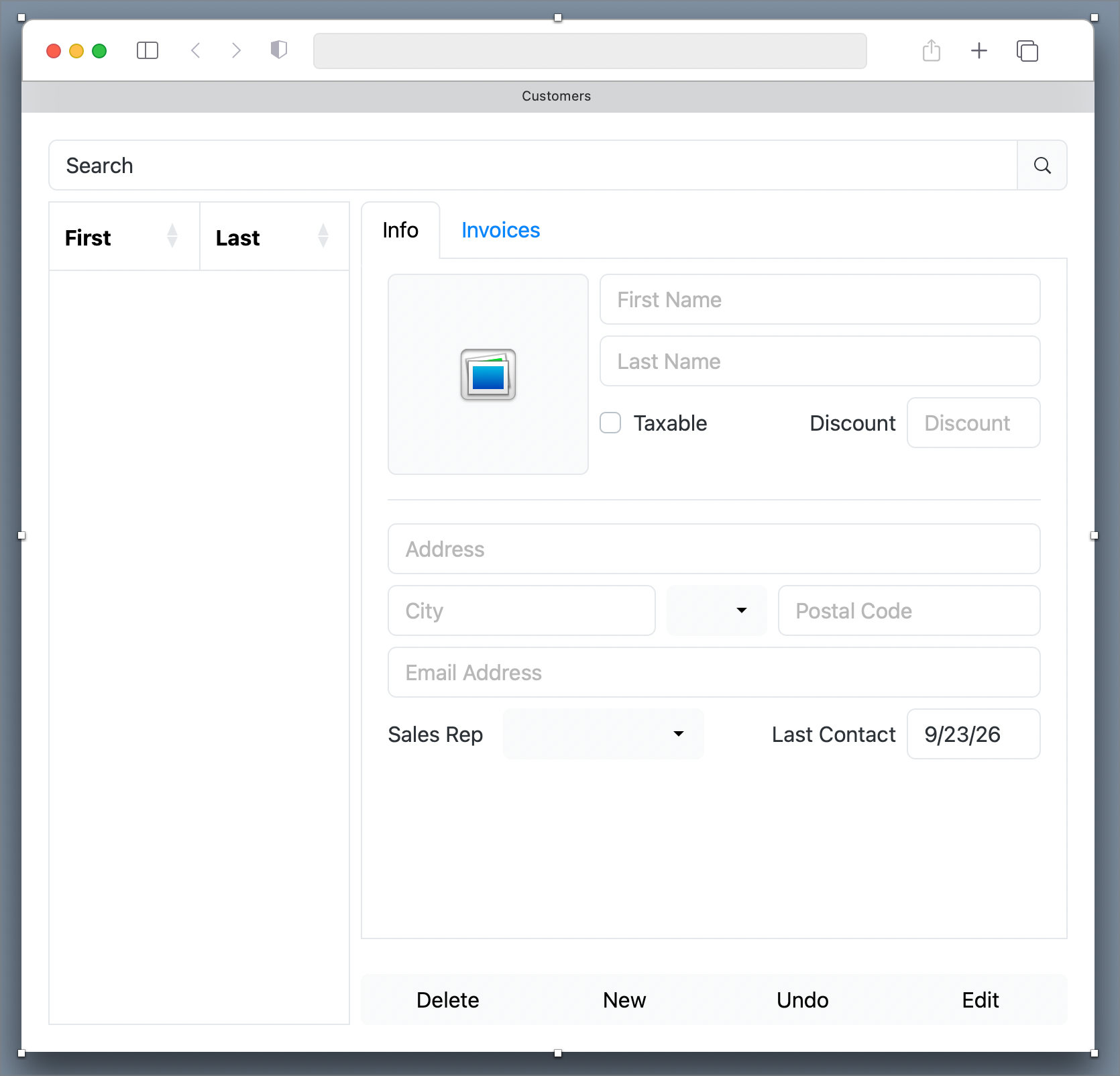Screen dimensions: 1120x1076
Task: Click the green zoom window button
Action: pos(99,51)
